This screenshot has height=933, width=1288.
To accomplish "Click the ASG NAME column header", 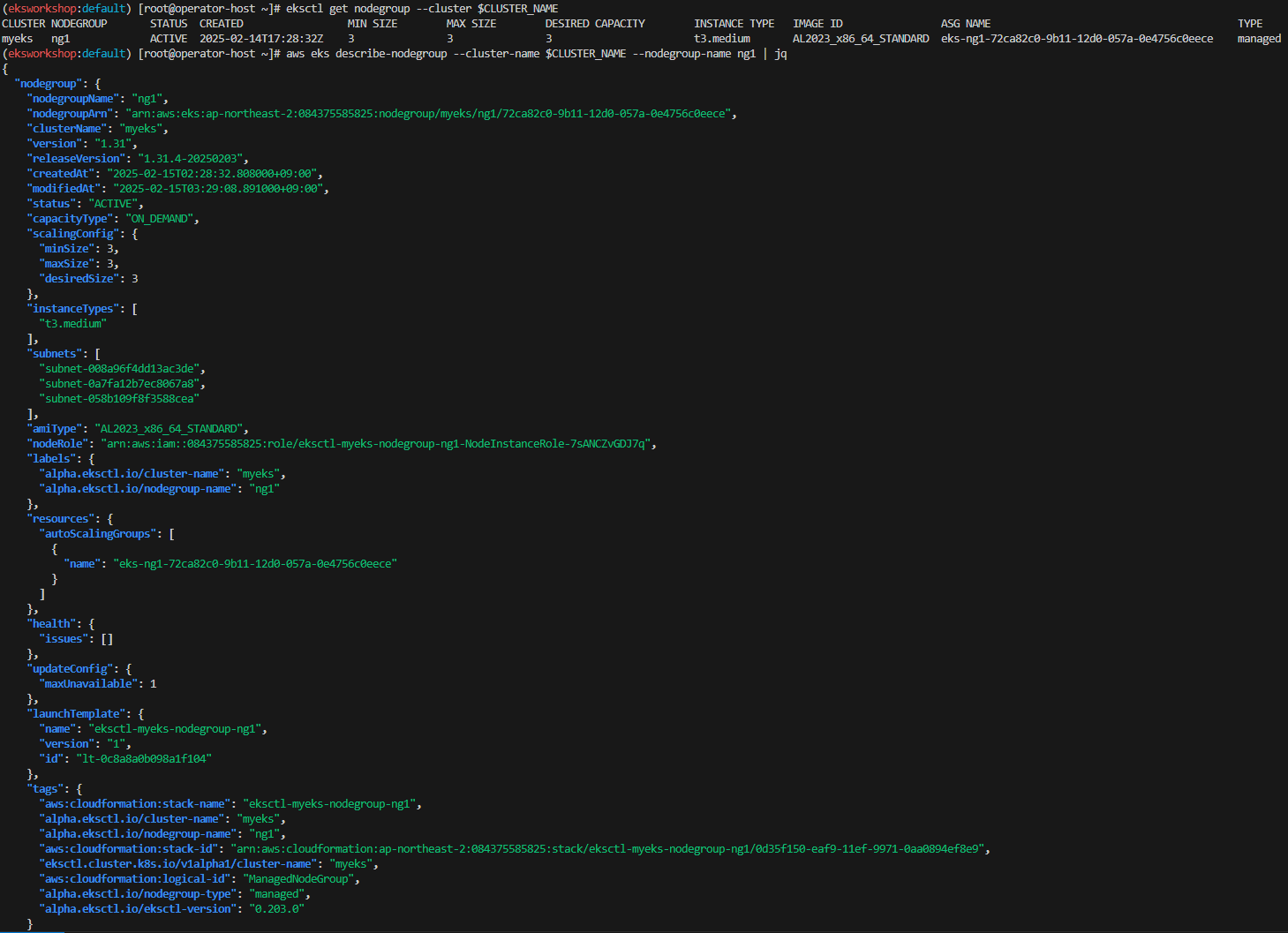I will point(966,24).
